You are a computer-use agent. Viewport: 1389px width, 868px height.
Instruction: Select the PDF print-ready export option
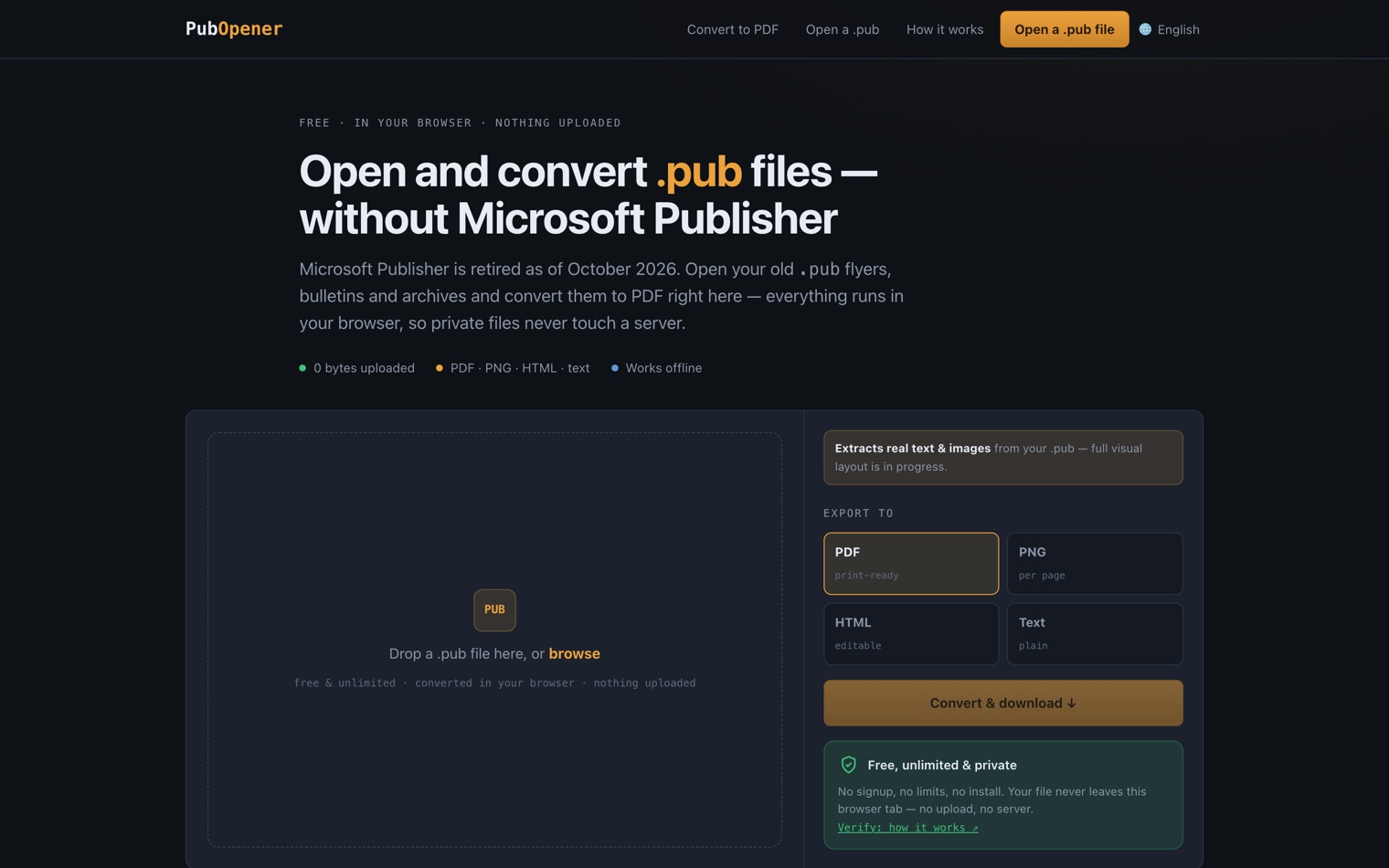(911, 564)
